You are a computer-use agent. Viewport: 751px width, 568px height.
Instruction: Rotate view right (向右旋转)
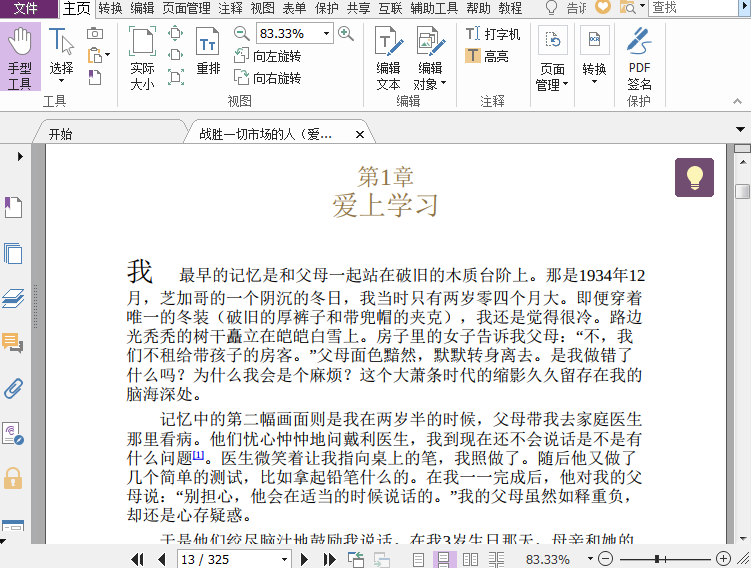pyautogui.click(x=267, y=78)
